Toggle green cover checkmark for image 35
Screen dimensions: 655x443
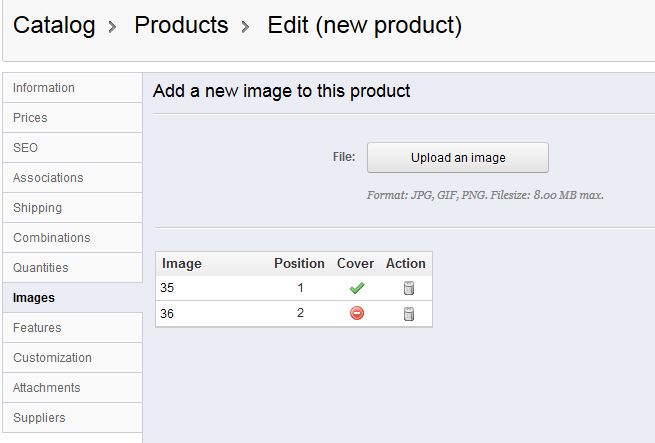pyautogui.click(x=357, y=289)
